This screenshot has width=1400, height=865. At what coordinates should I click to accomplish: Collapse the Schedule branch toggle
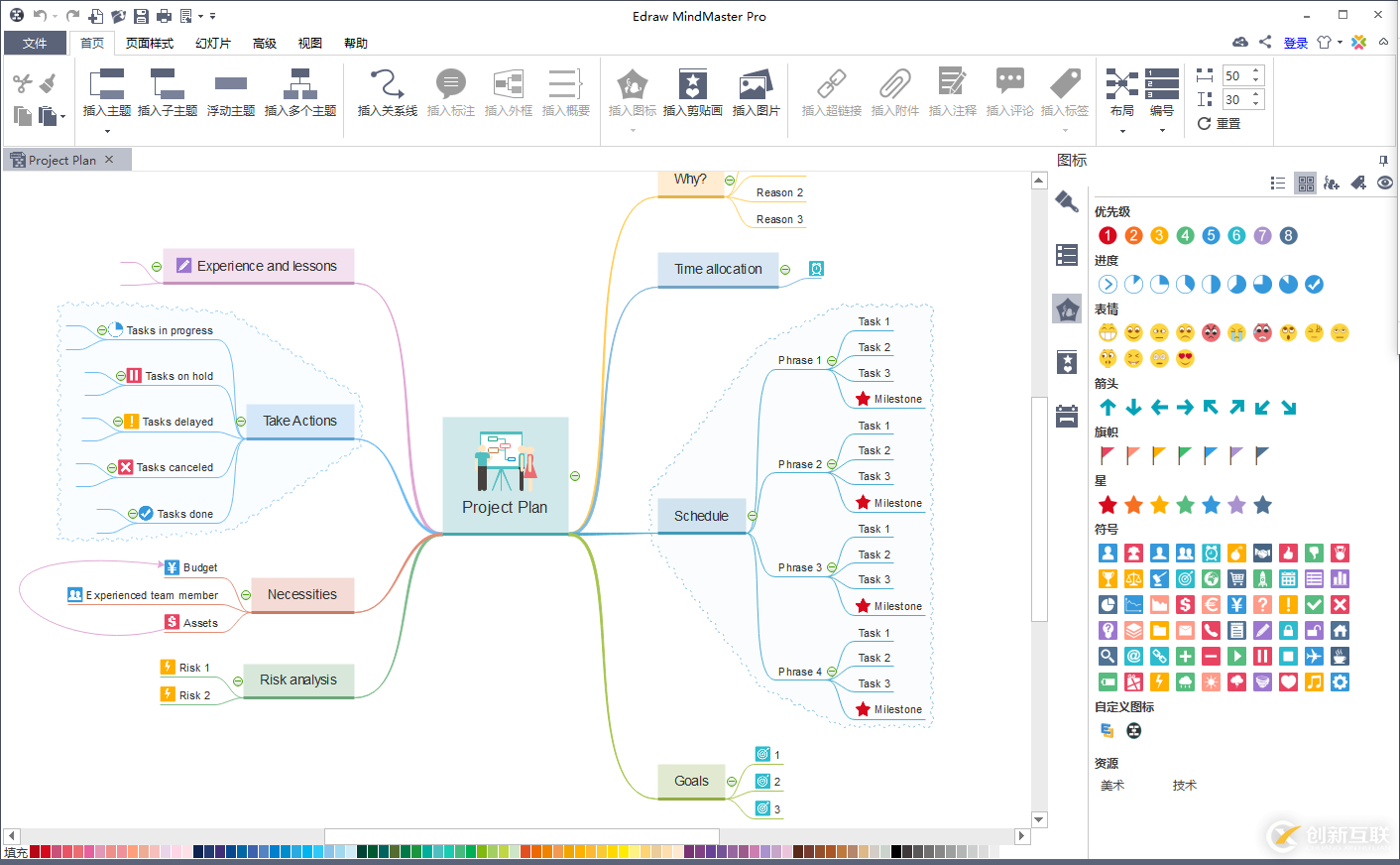click(753, 516)
